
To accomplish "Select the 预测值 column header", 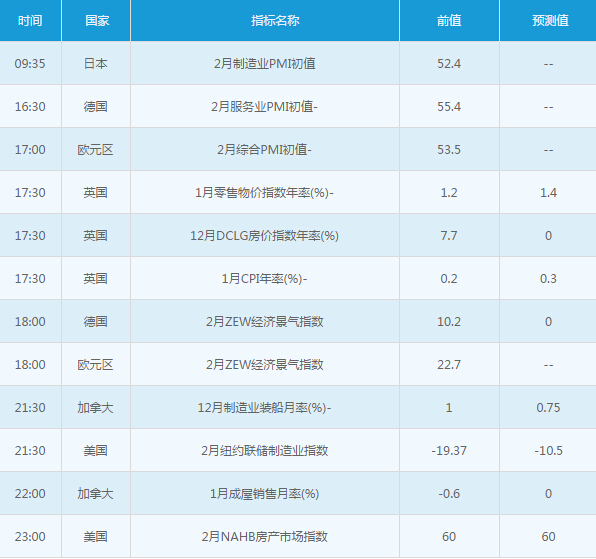I will click(550, 21).
